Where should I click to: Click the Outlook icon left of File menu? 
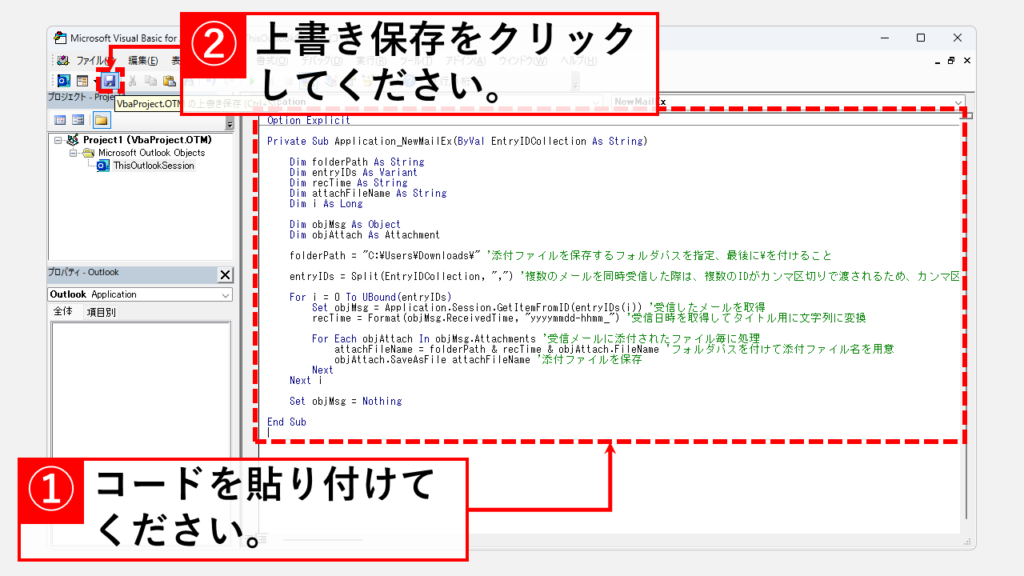click(63, 61)
